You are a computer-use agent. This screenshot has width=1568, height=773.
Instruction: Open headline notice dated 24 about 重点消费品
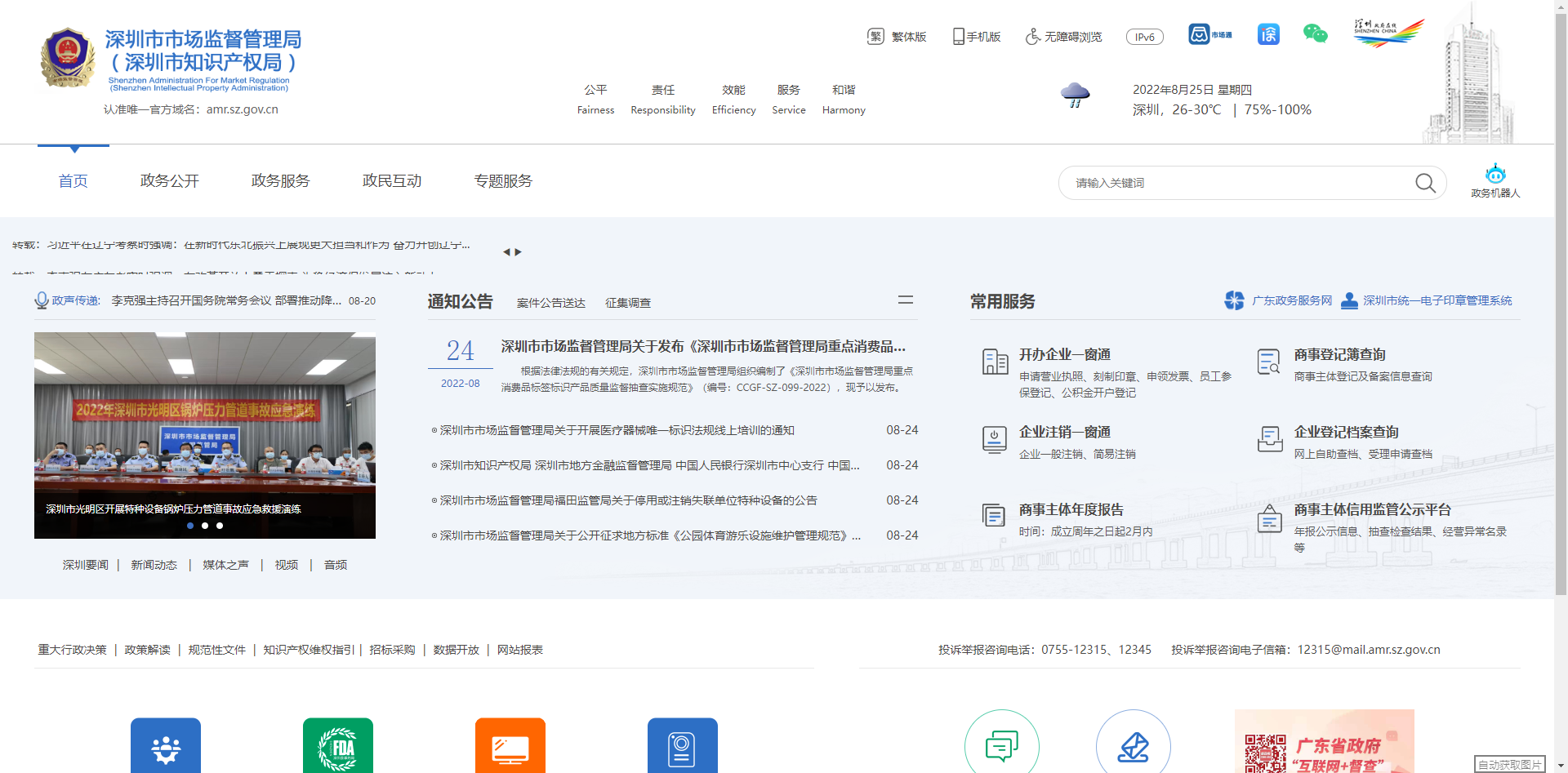[x=703, y=346]
